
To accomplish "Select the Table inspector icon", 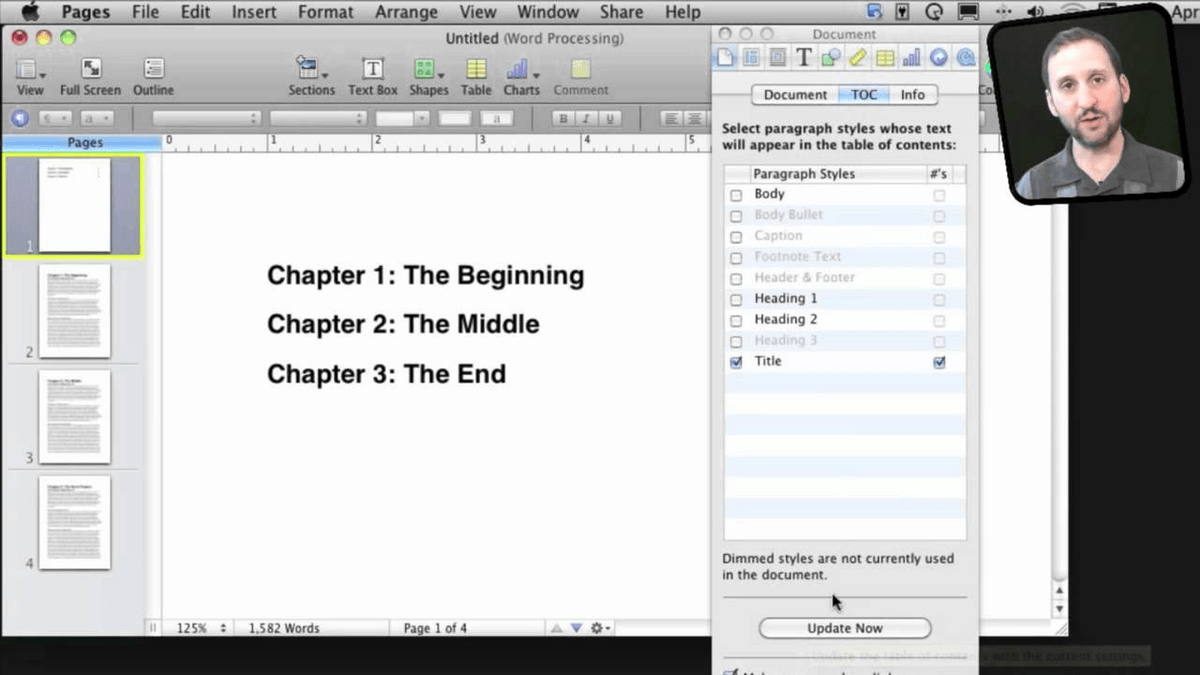I will (x=885, y=58).
